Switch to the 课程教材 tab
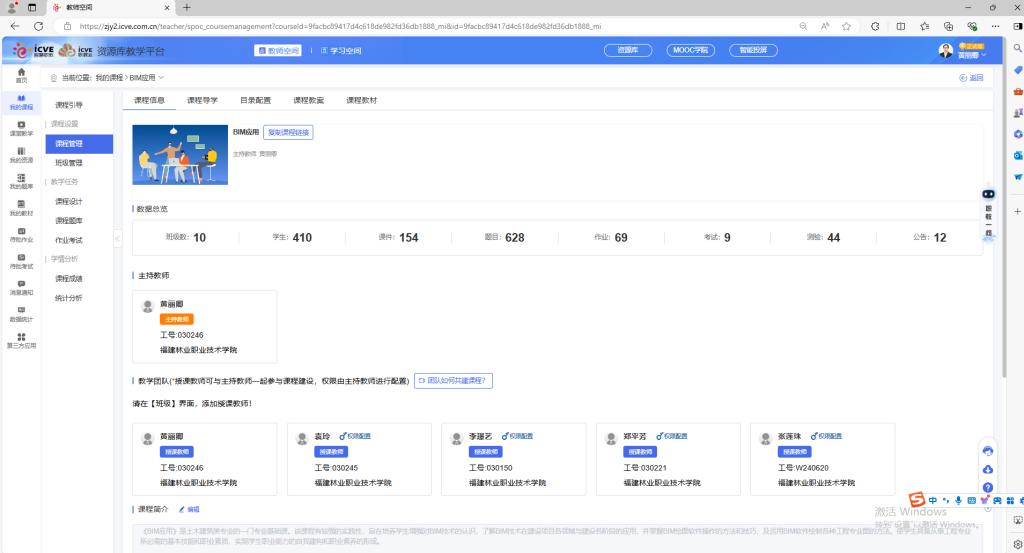 tap(361, 100)
